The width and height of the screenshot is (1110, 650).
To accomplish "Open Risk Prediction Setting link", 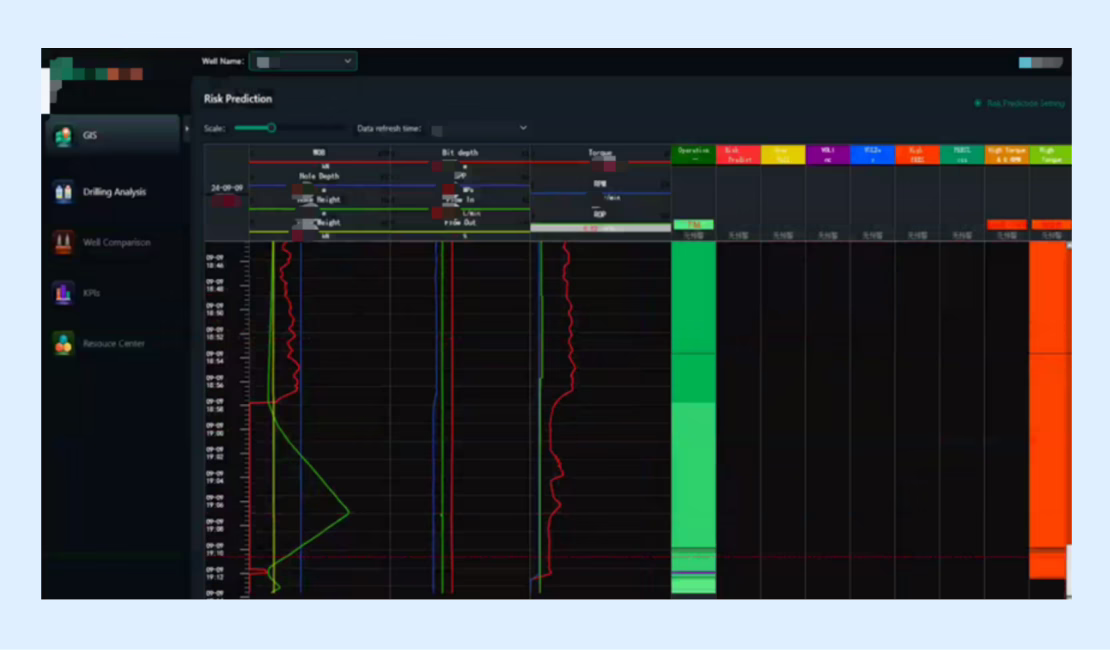I will pyautogui.click(x=1025, y=103).
